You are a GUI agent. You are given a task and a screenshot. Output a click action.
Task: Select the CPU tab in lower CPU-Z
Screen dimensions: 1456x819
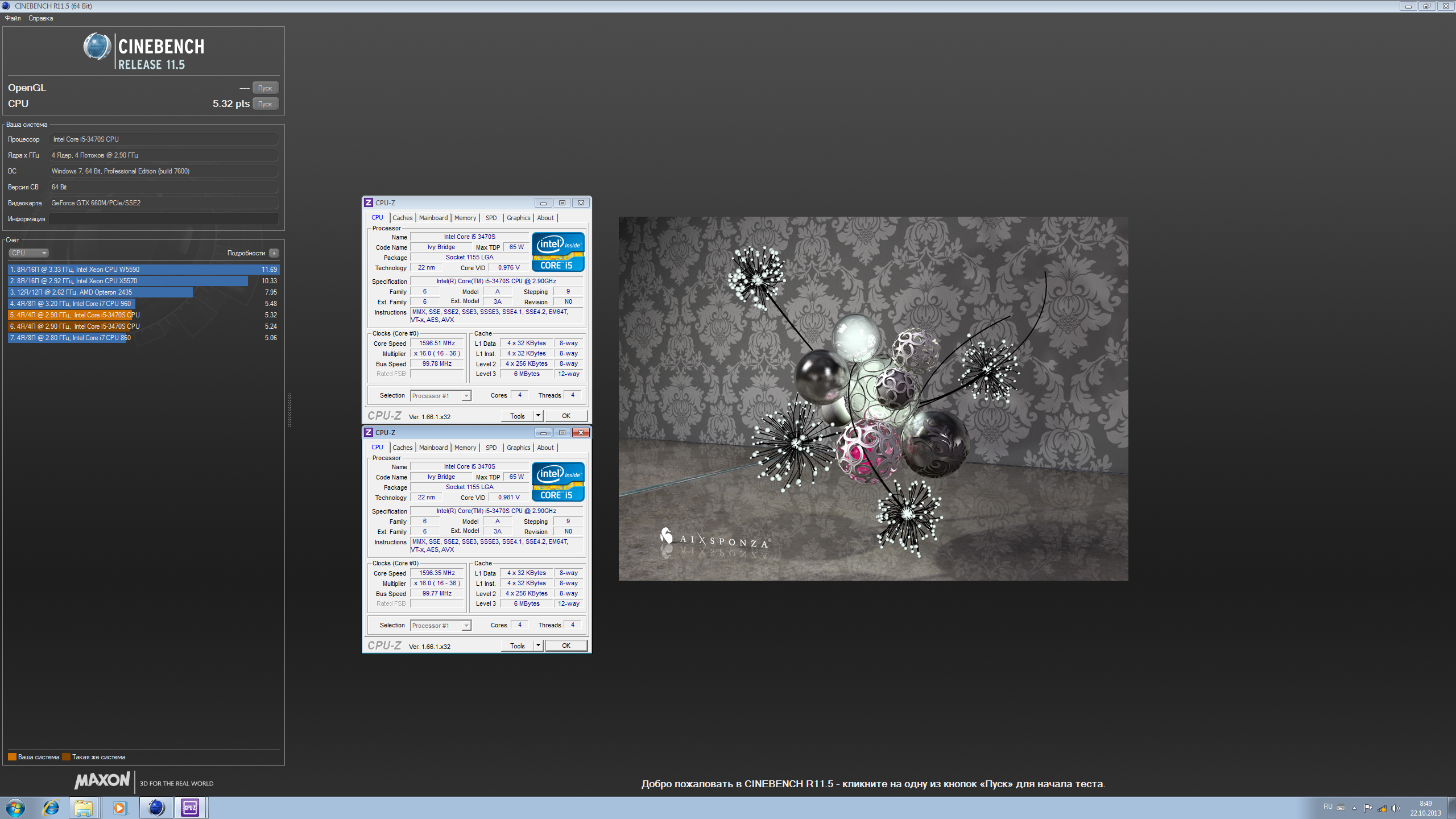coord(377,447)
